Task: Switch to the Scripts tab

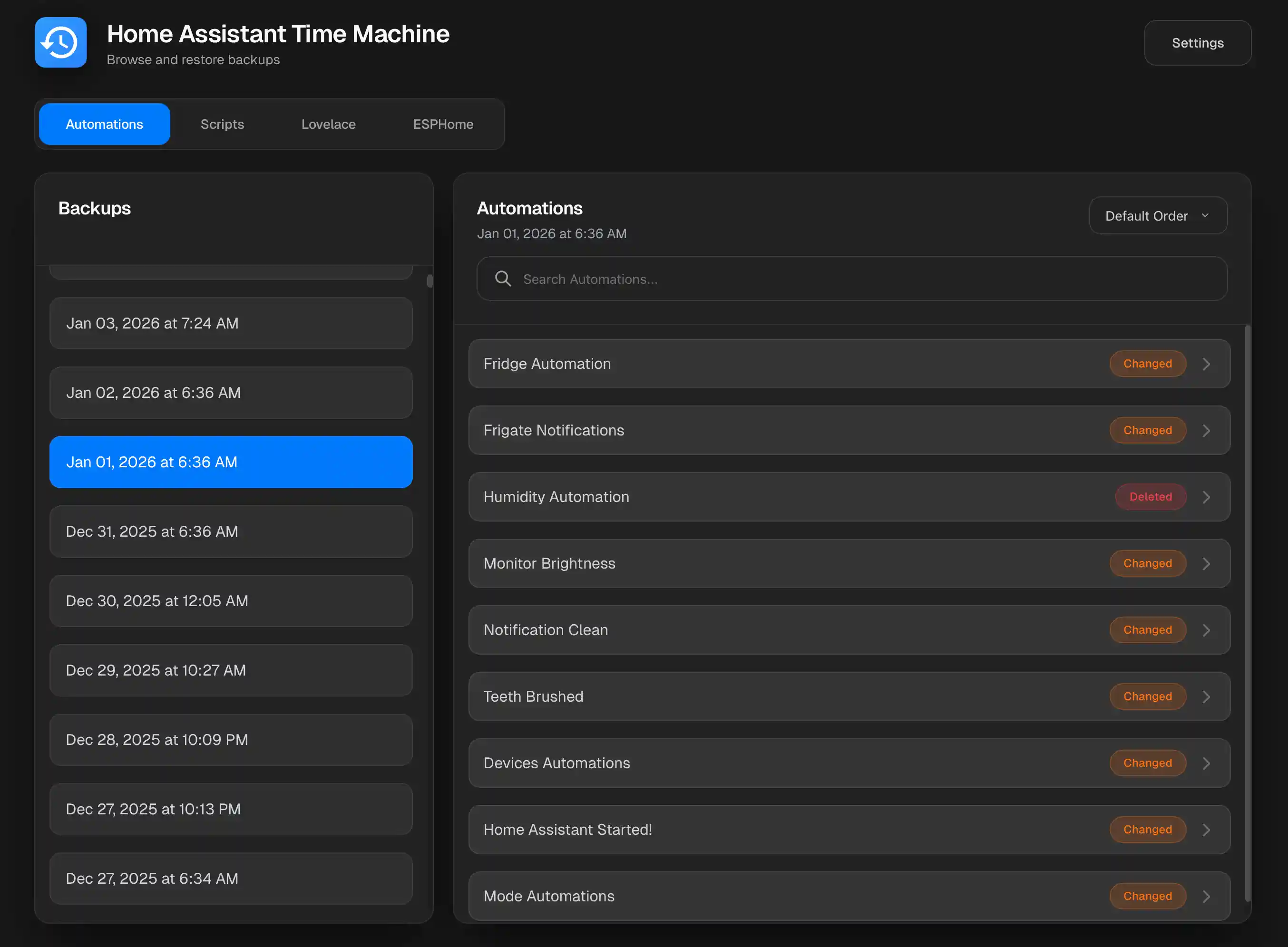Action: point(222,124)
